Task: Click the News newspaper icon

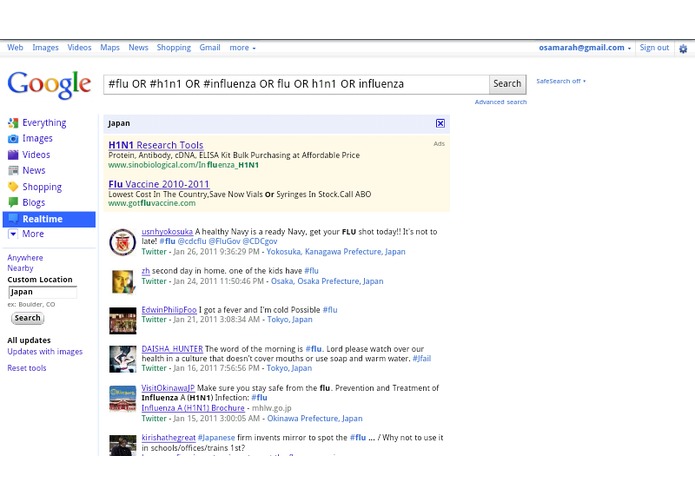Action: [x=13, y=171]
